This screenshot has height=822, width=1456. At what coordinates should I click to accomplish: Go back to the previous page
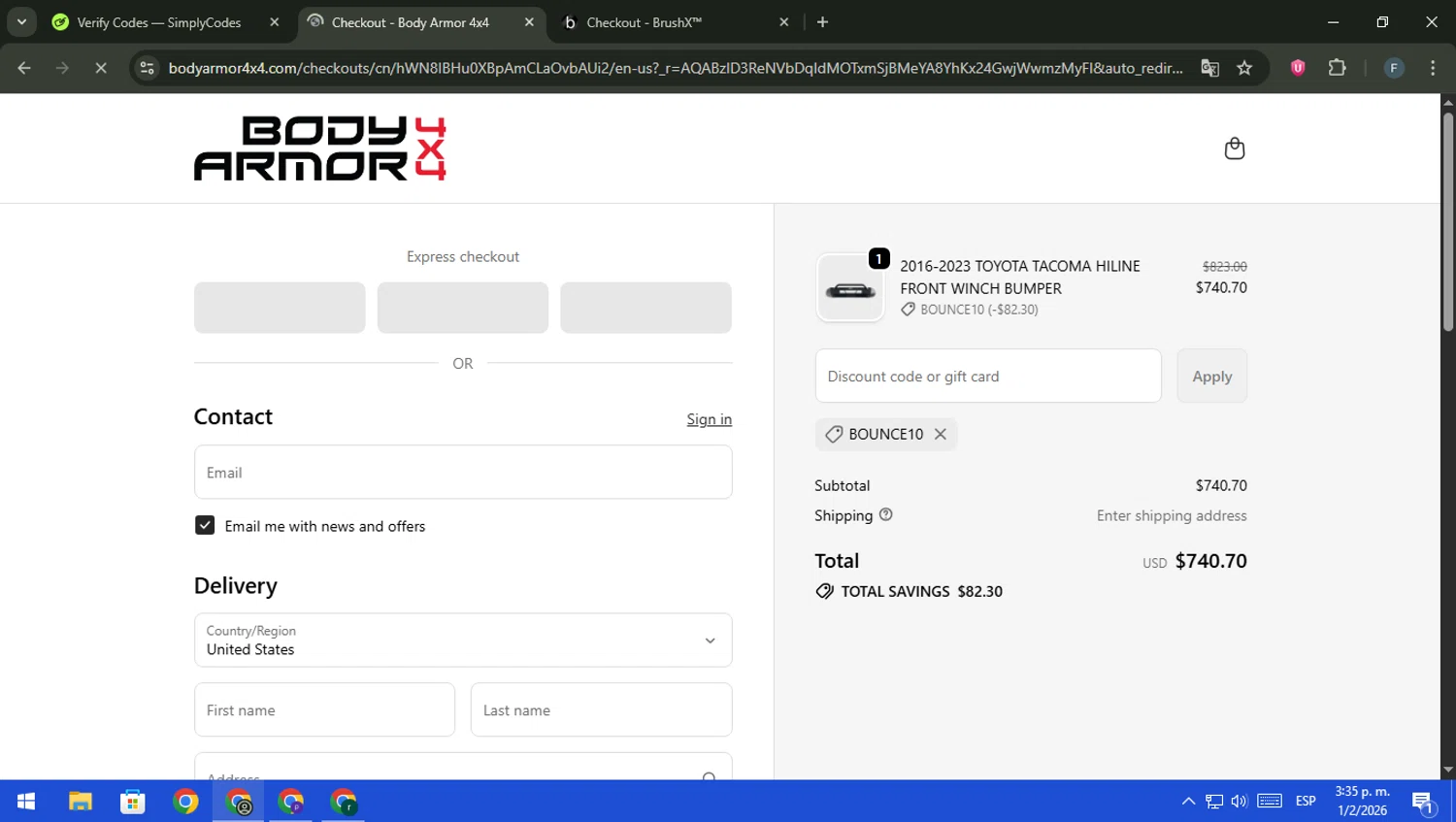[x=24, y=68]
